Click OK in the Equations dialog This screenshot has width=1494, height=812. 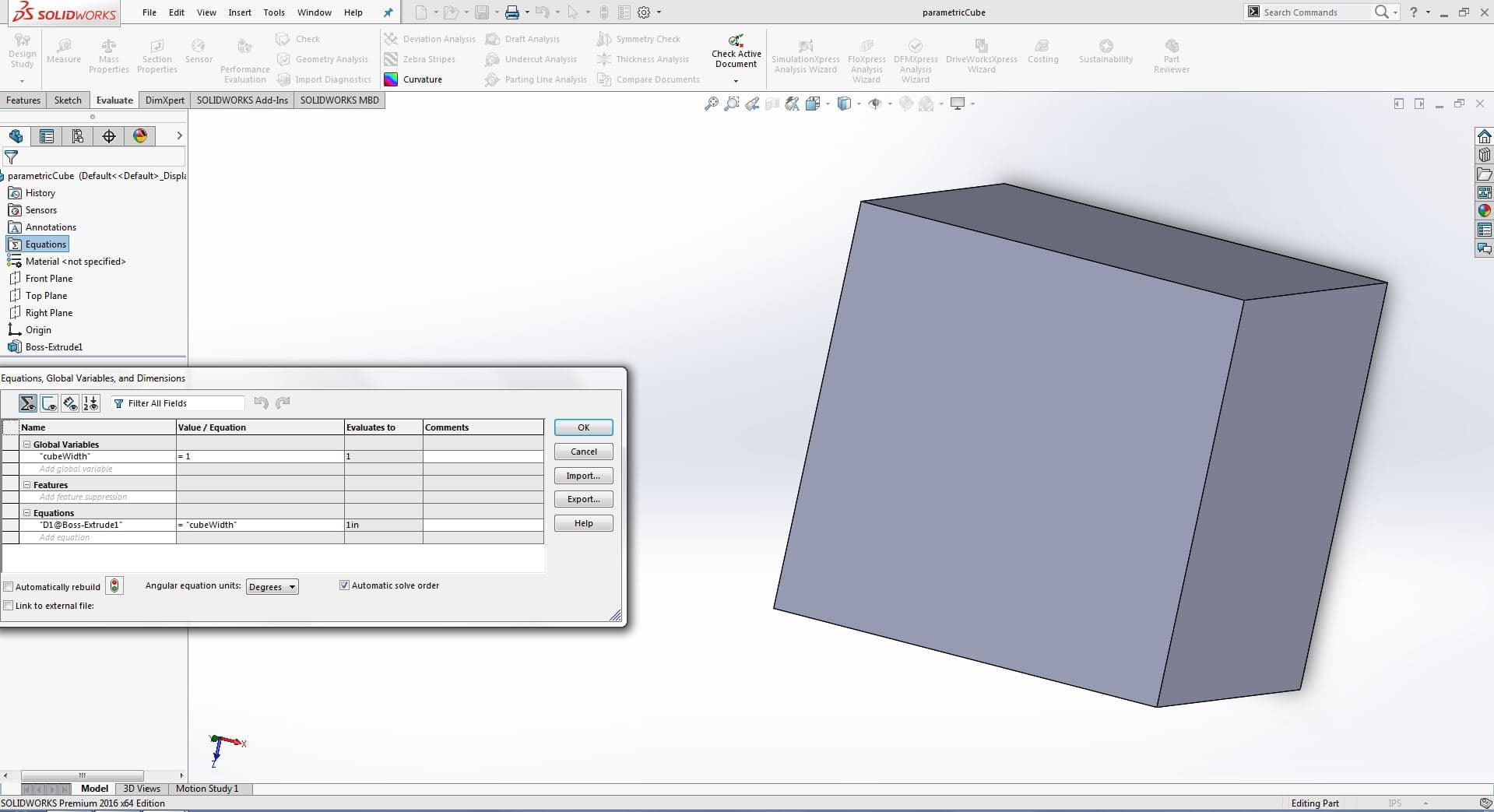click(584, 427)
